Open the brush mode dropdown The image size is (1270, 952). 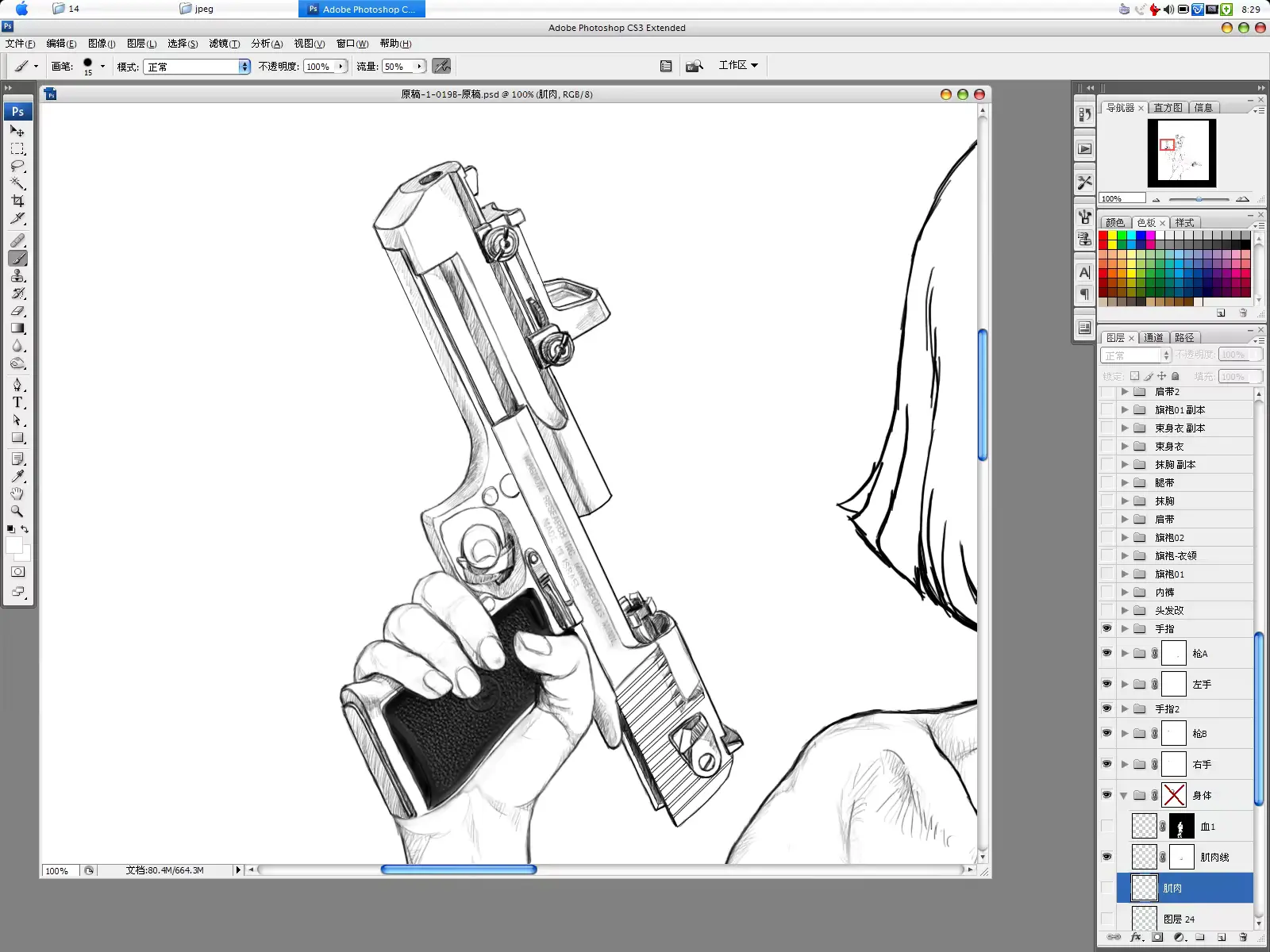197,67
